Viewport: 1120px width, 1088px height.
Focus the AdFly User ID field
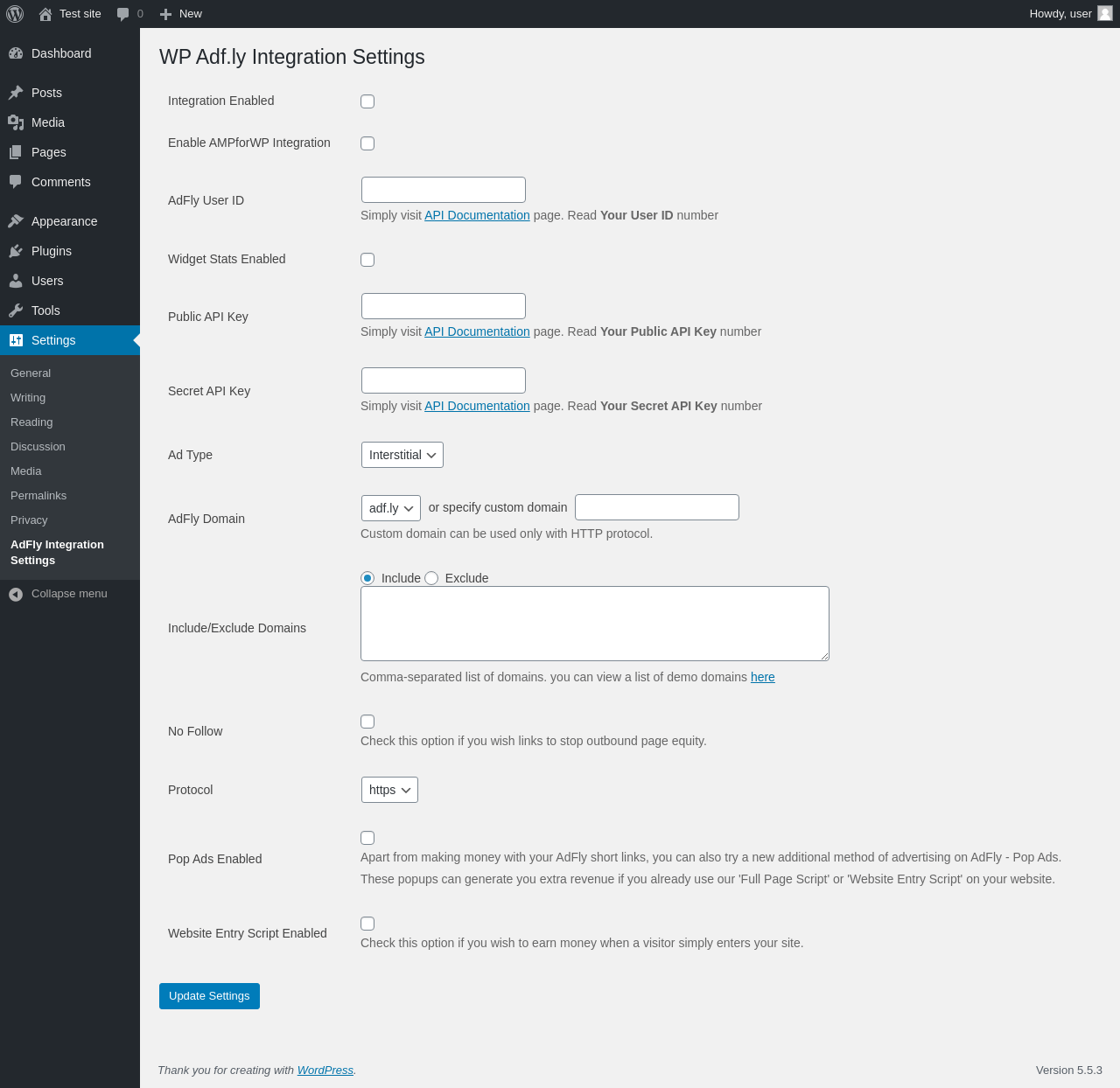[x=444, y=190]
